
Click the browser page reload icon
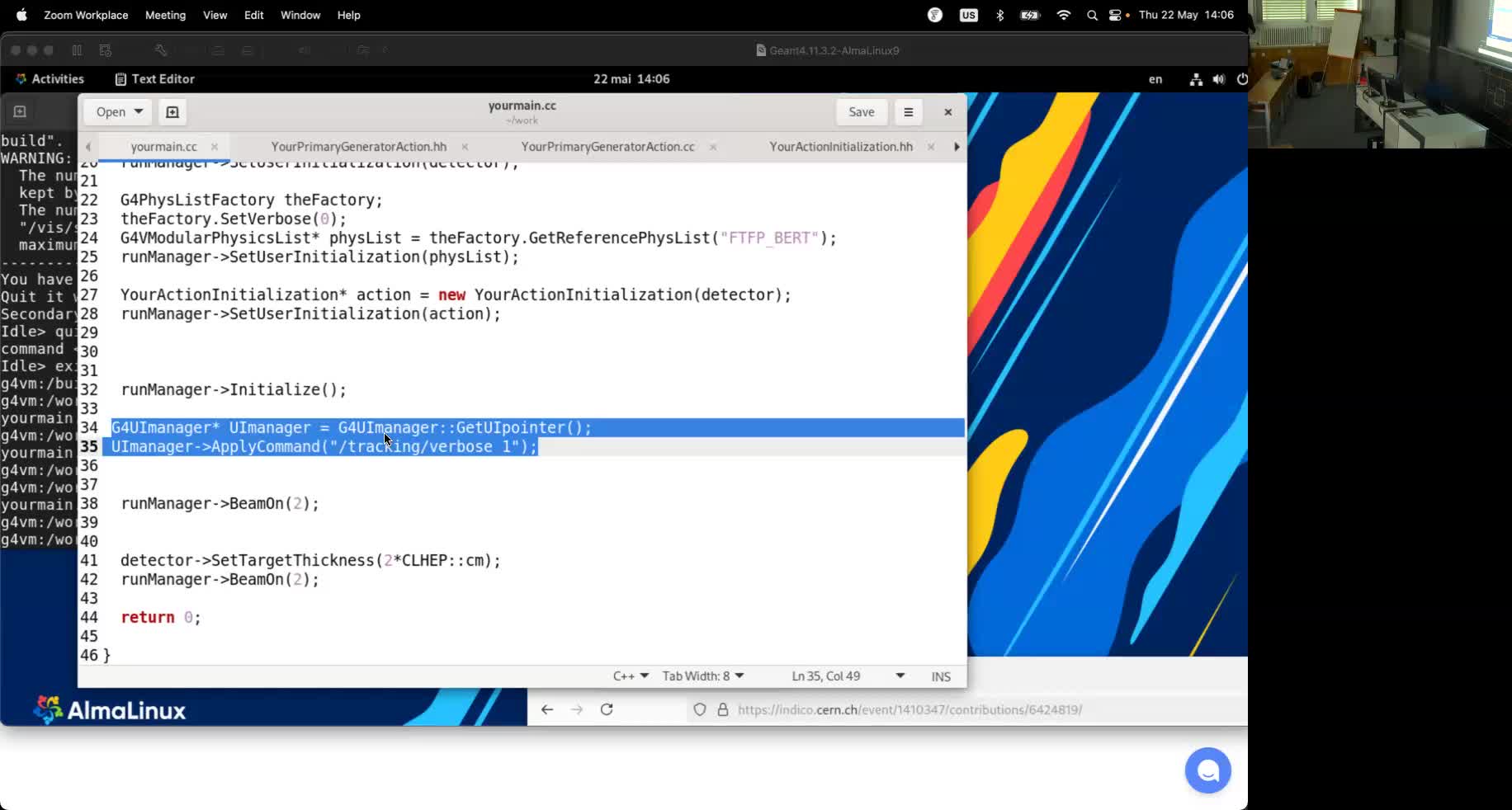pos(607,709)
